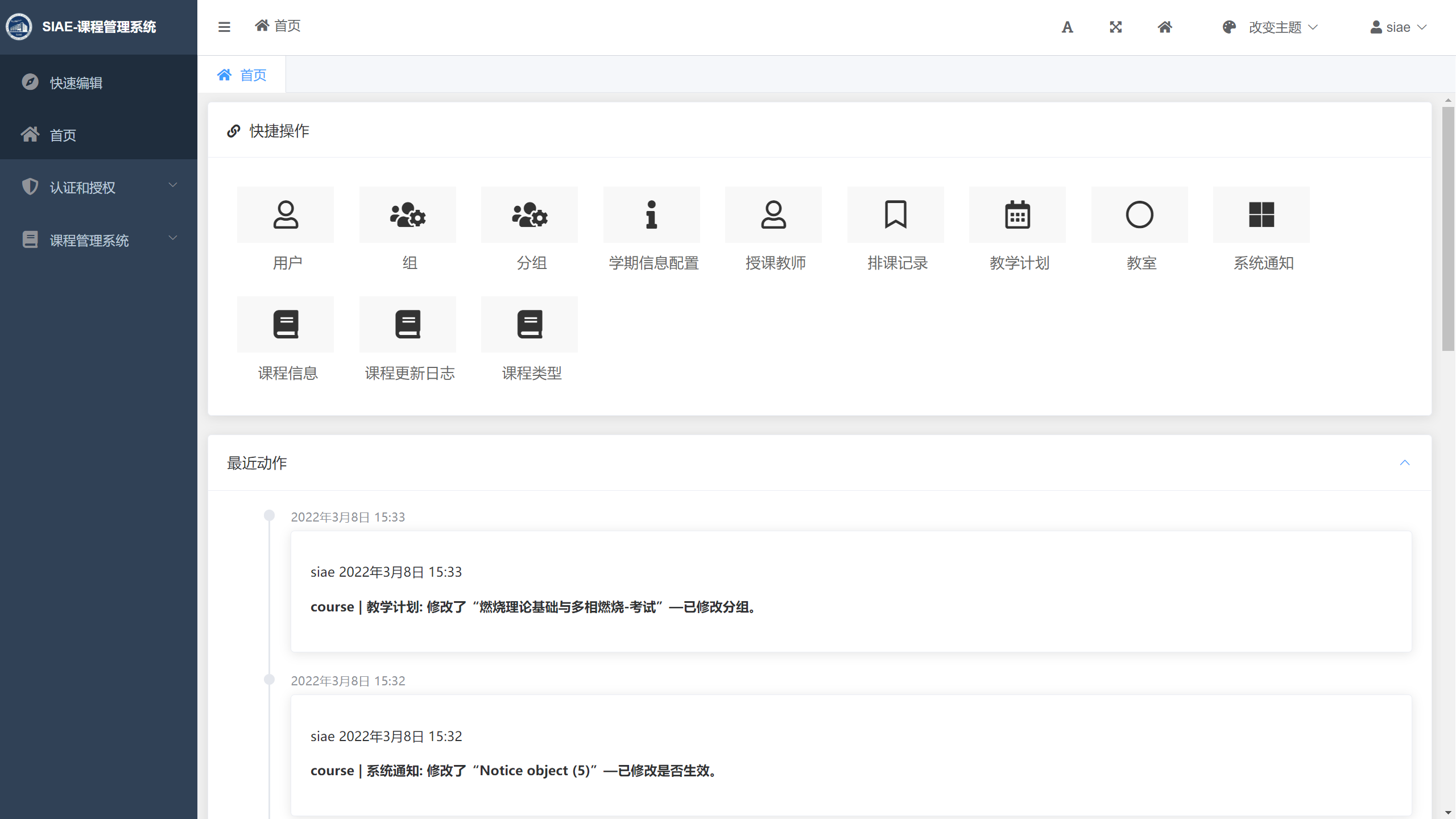This screenshot has height=819, width=1456.
Task: Click the vertical scrollbar thumb
Action: [x=1448, y=229]
